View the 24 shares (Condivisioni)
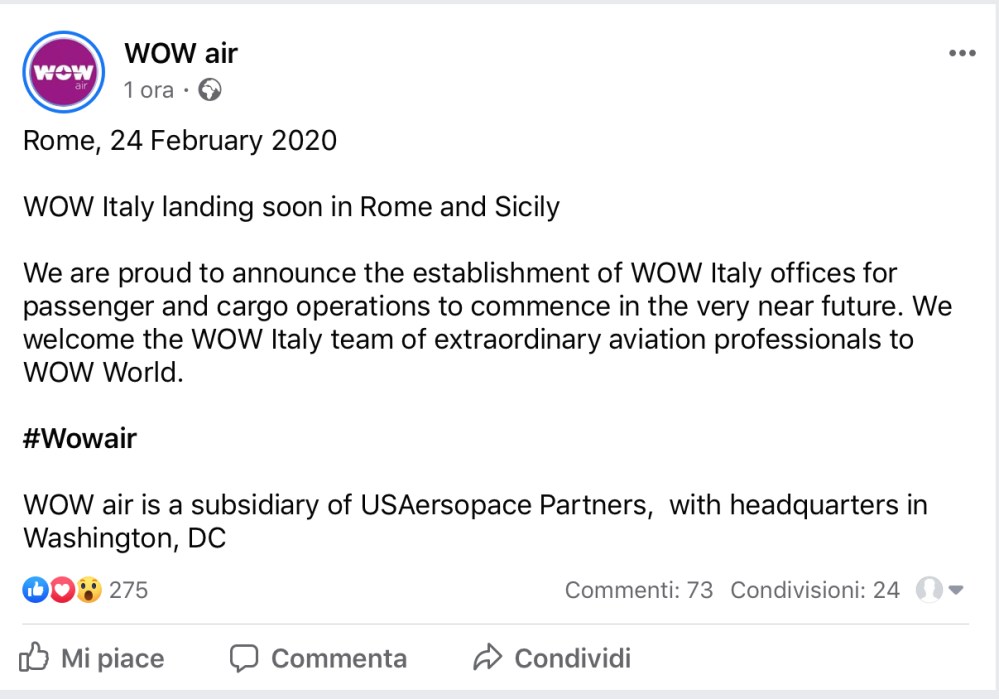Viewport: 999px width, 699px height. [814, 590]
